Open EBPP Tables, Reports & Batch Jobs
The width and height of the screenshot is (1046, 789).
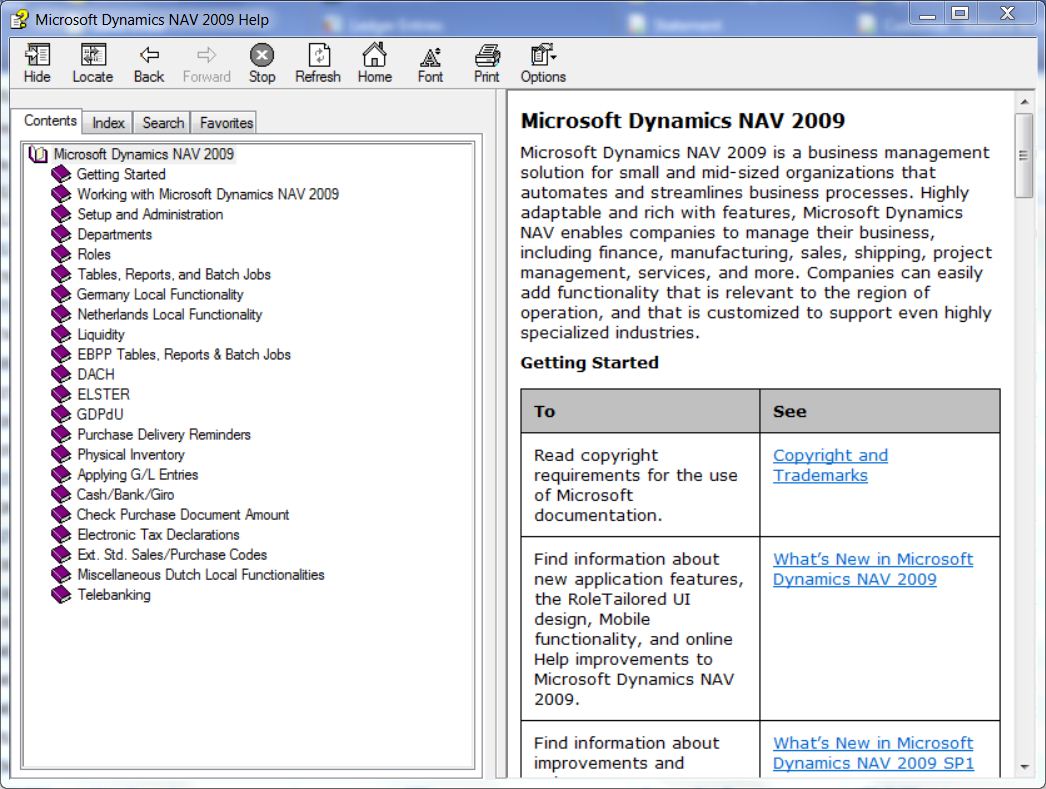coord(184,355)
